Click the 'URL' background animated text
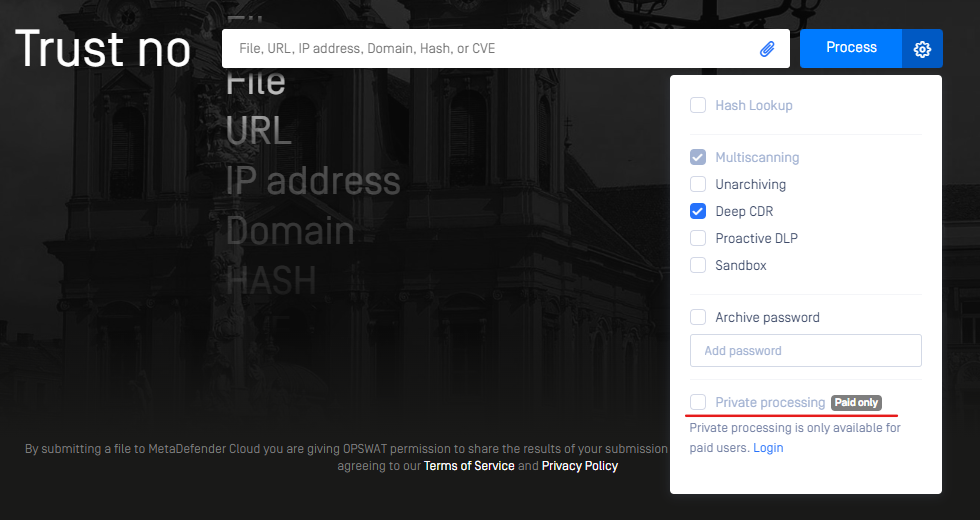 click(258, 131)
